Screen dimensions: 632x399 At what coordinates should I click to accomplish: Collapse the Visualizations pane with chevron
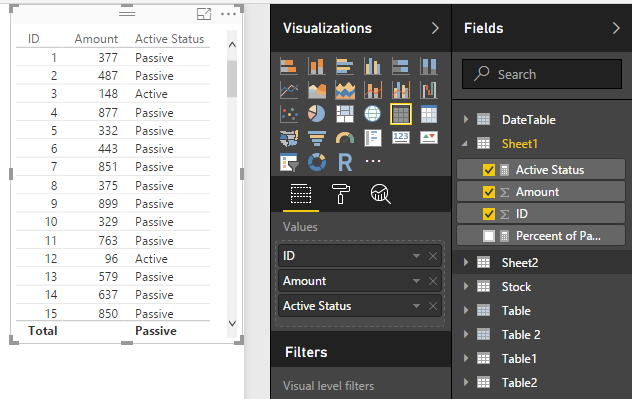(435, 28)
